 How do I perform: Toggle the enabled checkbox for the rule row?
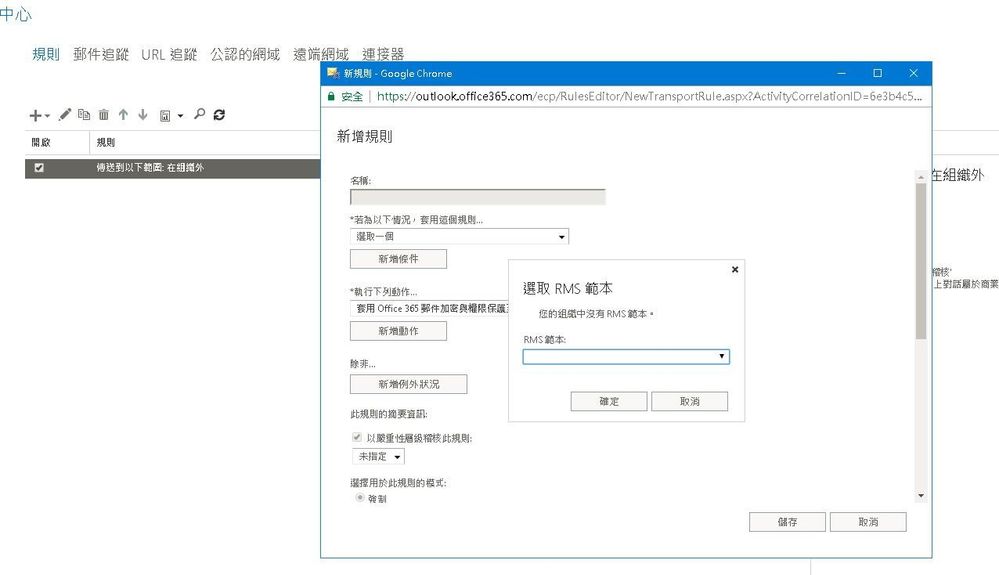pyautogui.click(x=39, y=168)
